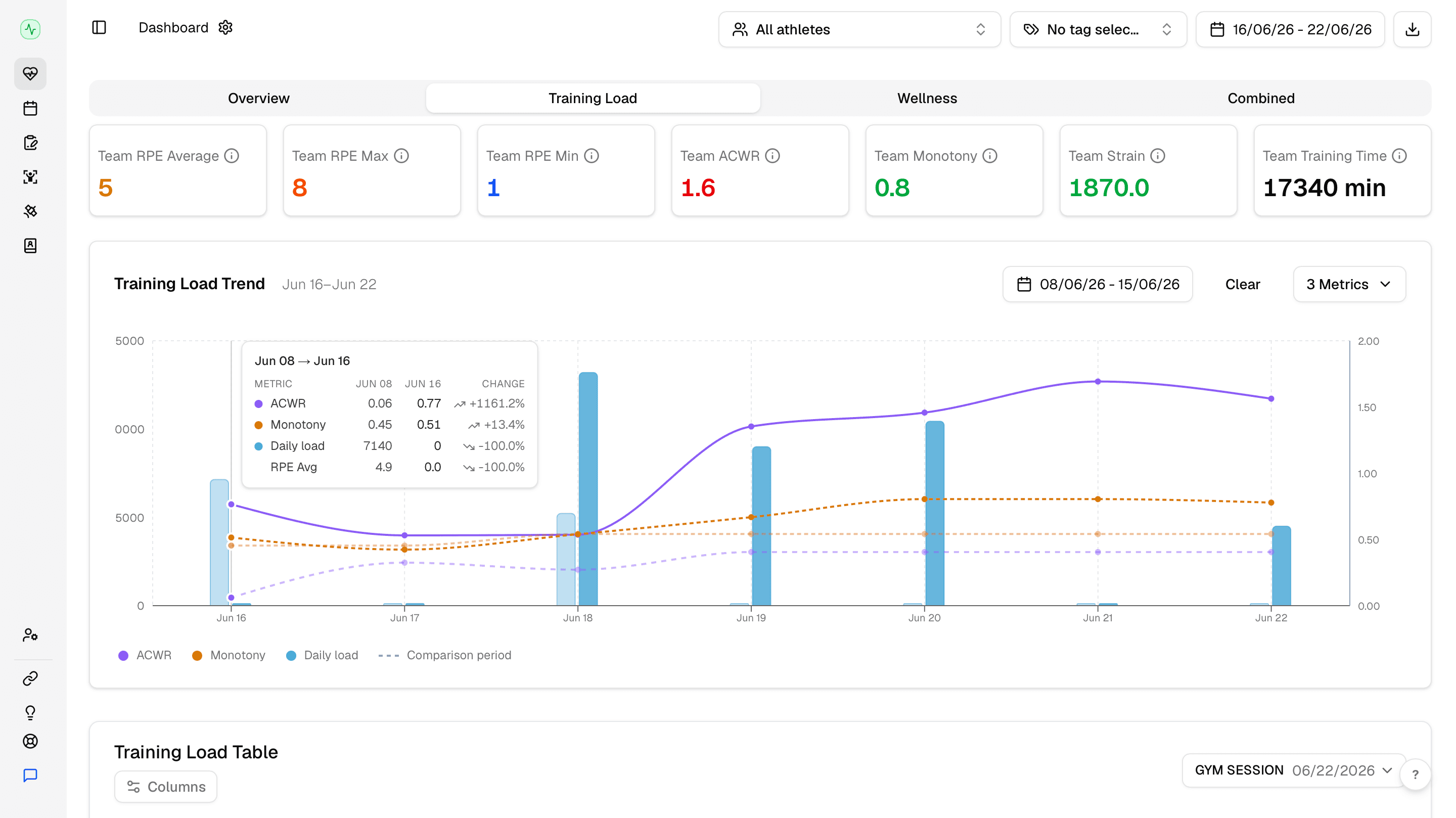The height and width of the screenshot is (818, 1456).
Task: Switch to the Overview tab
Action: click(258, 99)
